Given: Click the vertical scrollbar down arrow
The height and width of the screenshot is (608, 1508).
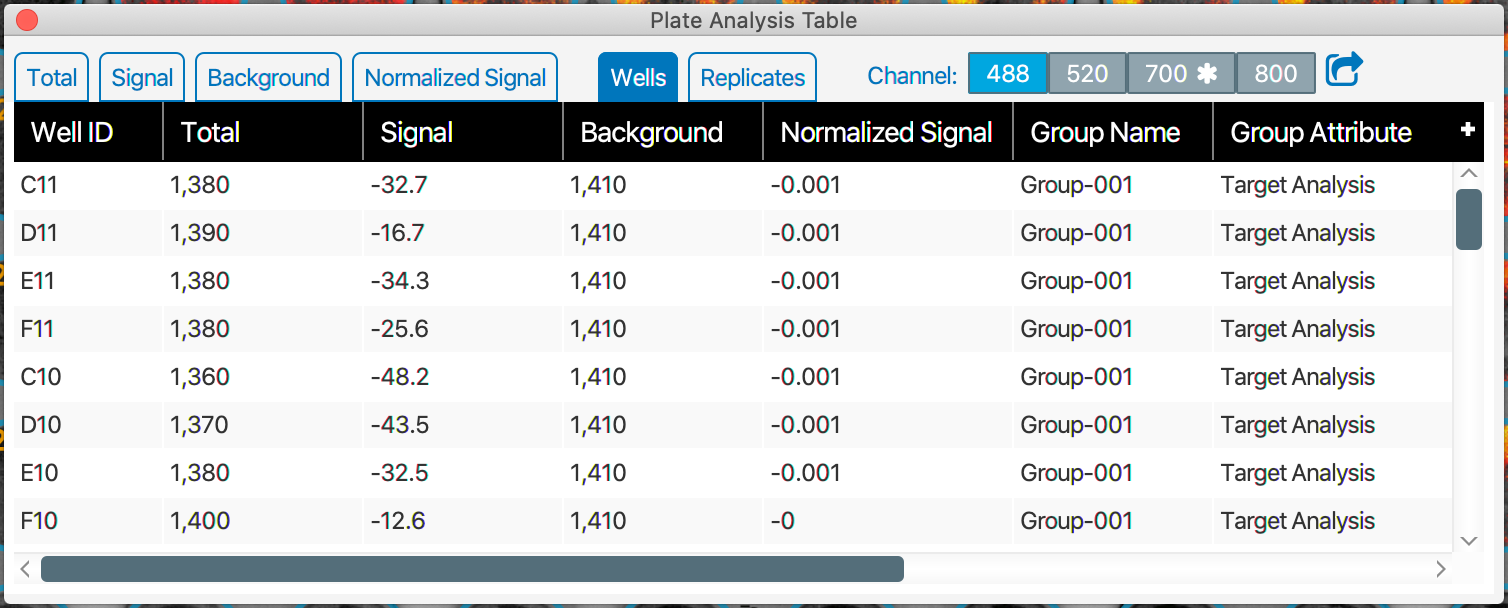Looking at the screenshot, I should click(x=1468, y=541).
